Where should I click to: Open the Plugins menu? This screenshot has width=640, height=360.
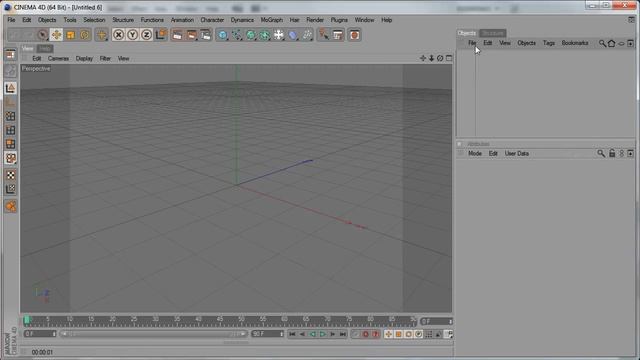pyautogui.click(x=339, y=20)
